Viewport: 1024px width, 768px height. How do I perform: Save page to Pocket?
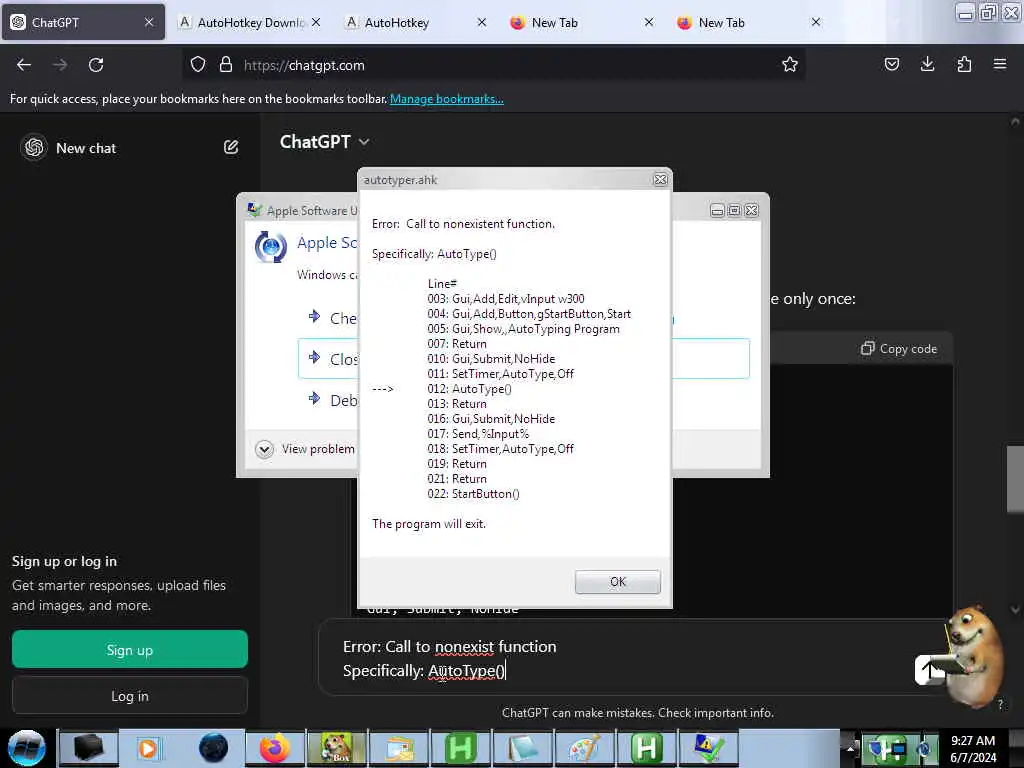pos(891,64)
